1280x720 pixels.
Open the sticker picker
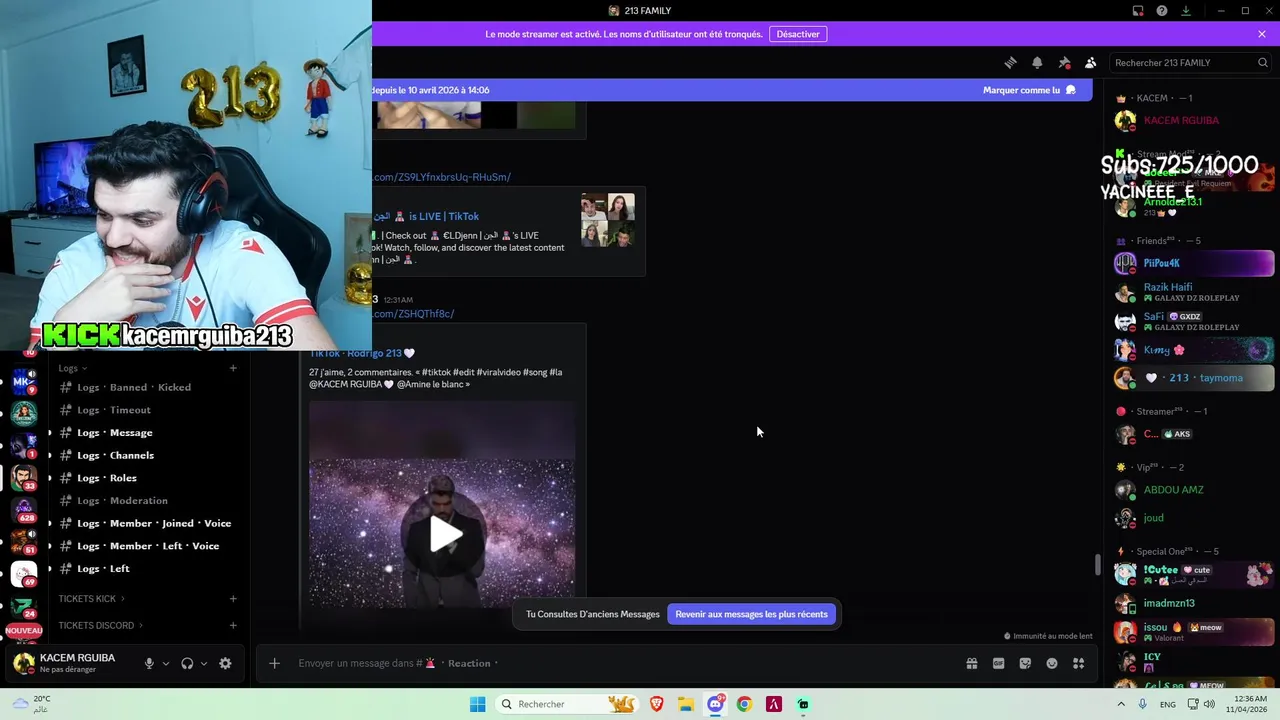(1025, 663)
